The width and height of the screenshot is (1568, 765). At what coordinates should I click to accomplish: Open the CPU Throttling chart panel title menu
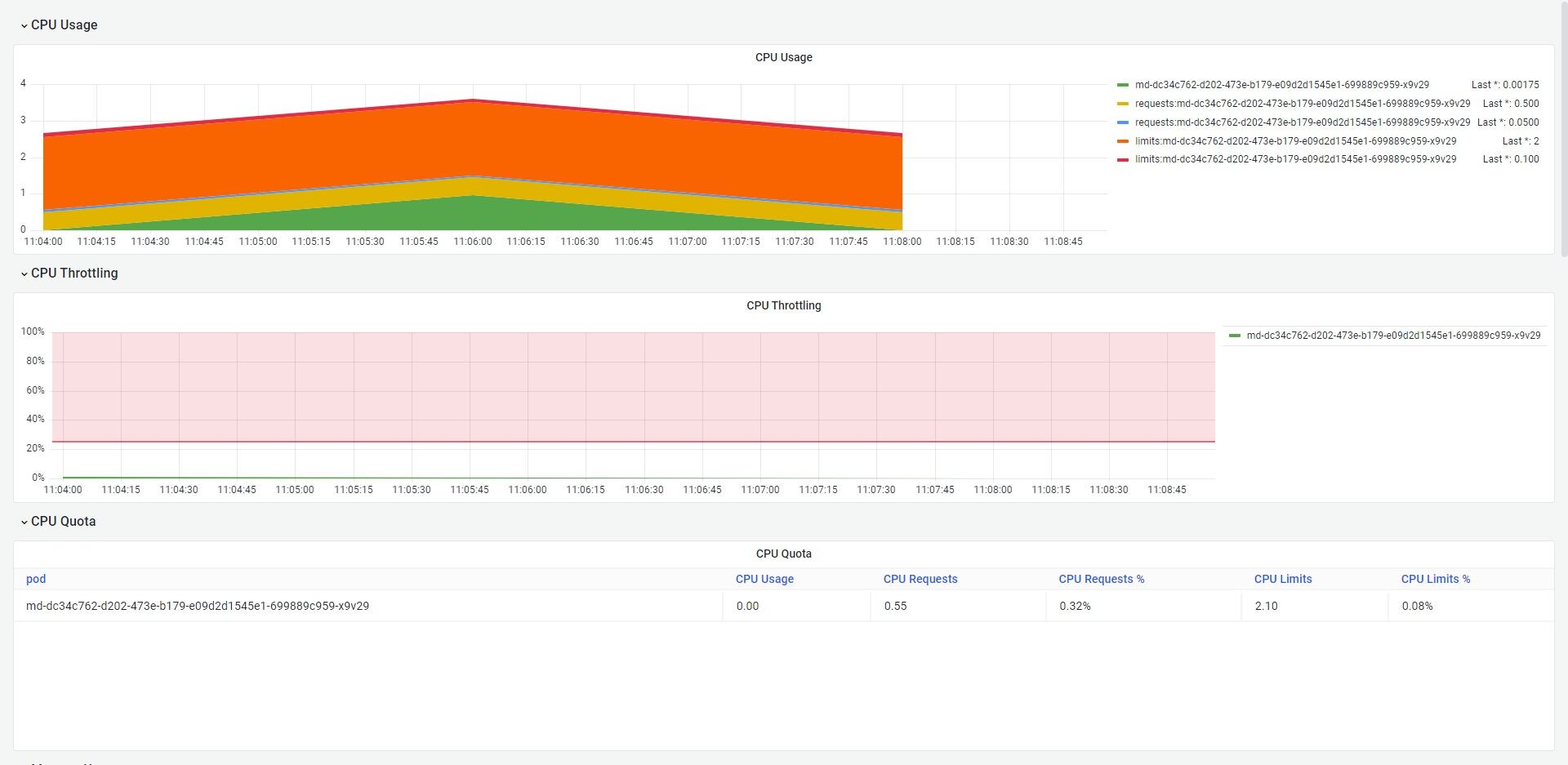tap(783, 305)
